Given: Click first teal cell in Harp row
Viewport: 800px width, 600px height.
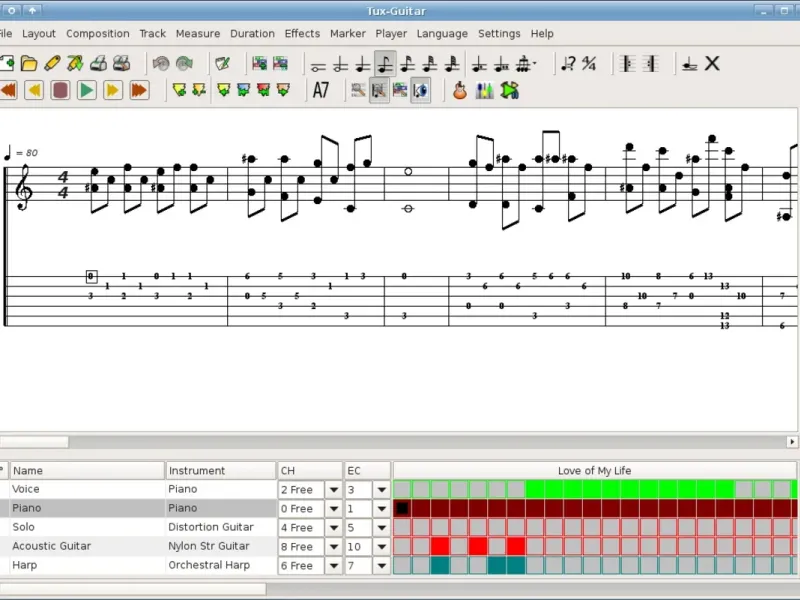Looking at the screenshot, I should 440,565.
